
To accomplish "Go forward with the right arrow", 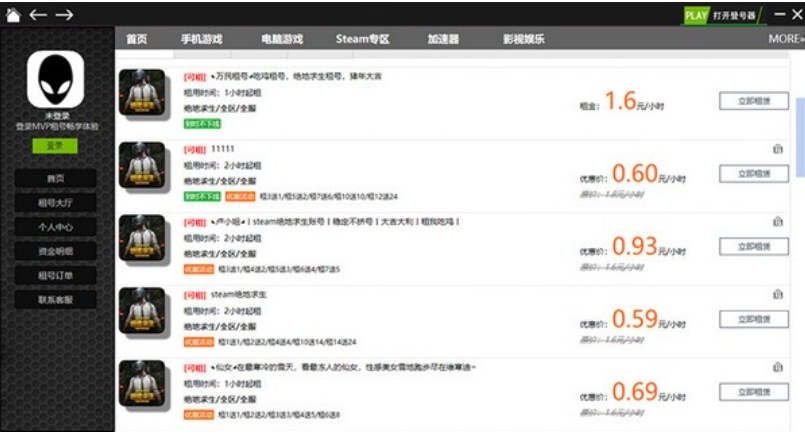I will click(64, 14).
